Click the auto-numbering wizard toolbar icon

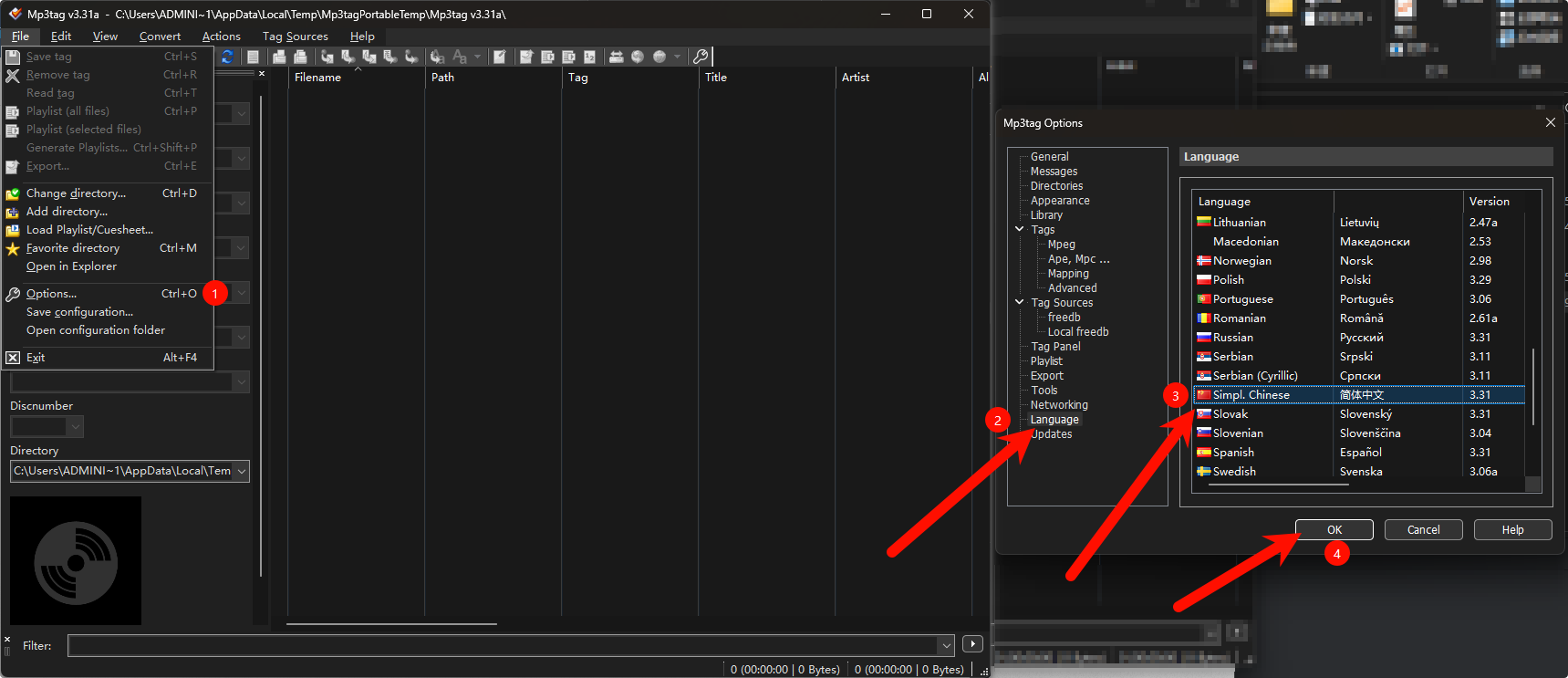589,57
